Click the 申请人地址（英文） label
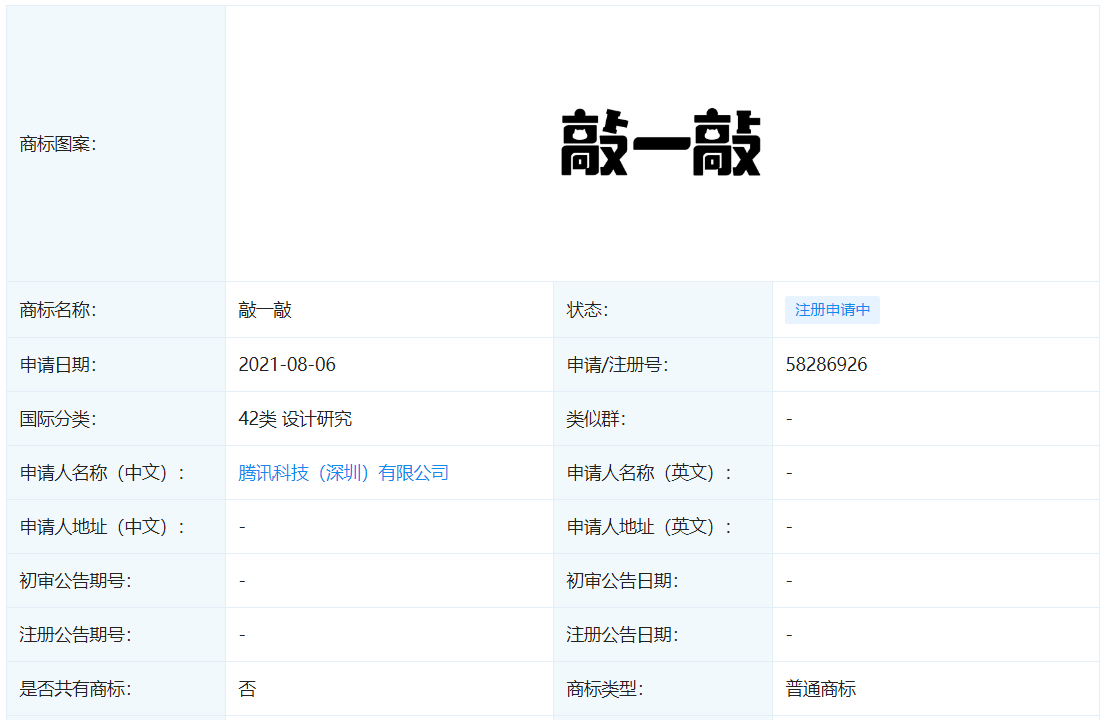The image size is (1107, 720). click(650, 527)
